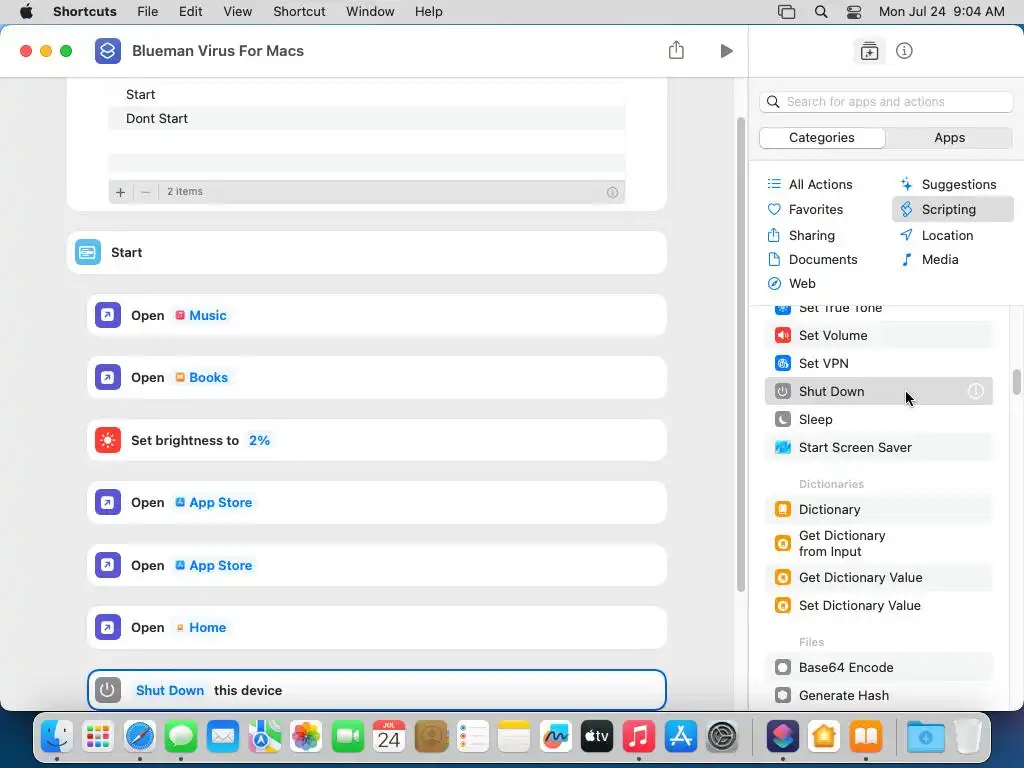Image resolution: width=1024 pixels, height=768 pixels.
Task: Open the Edit menu
Action: pos(190,12)
